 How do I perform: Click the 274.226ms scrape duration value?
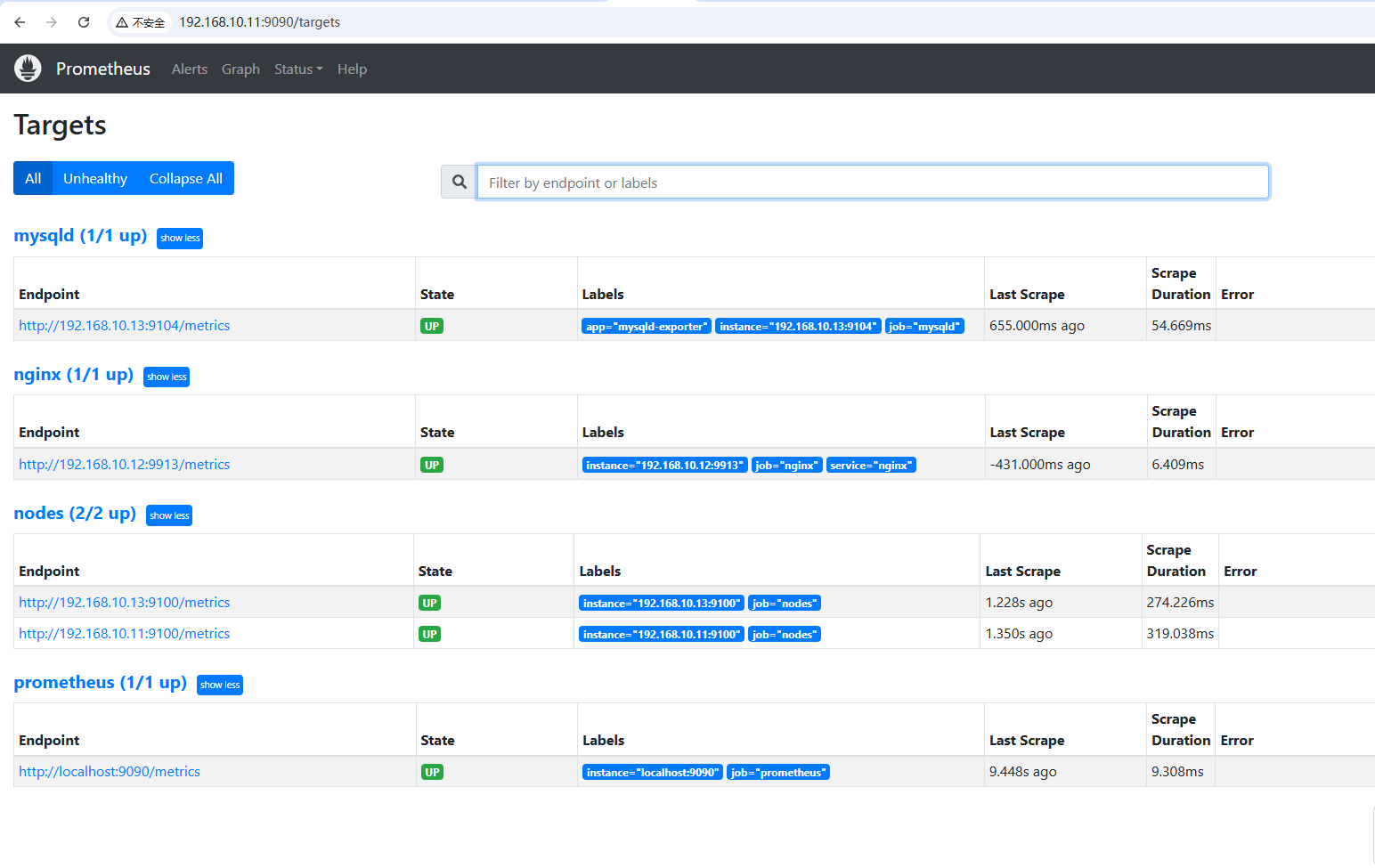click(1180, 603)
